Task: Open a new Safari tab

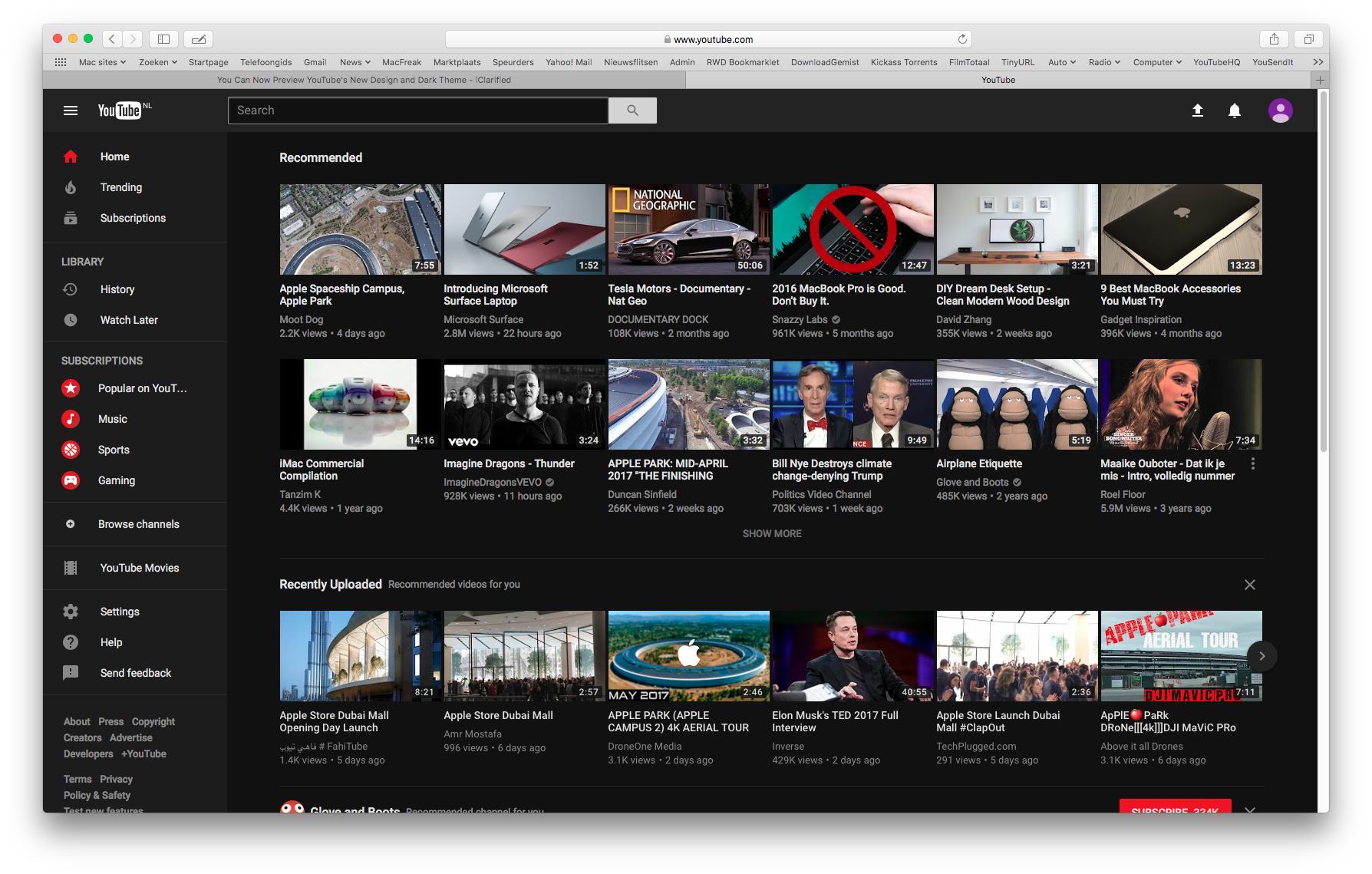Action: click(1320, 80)
